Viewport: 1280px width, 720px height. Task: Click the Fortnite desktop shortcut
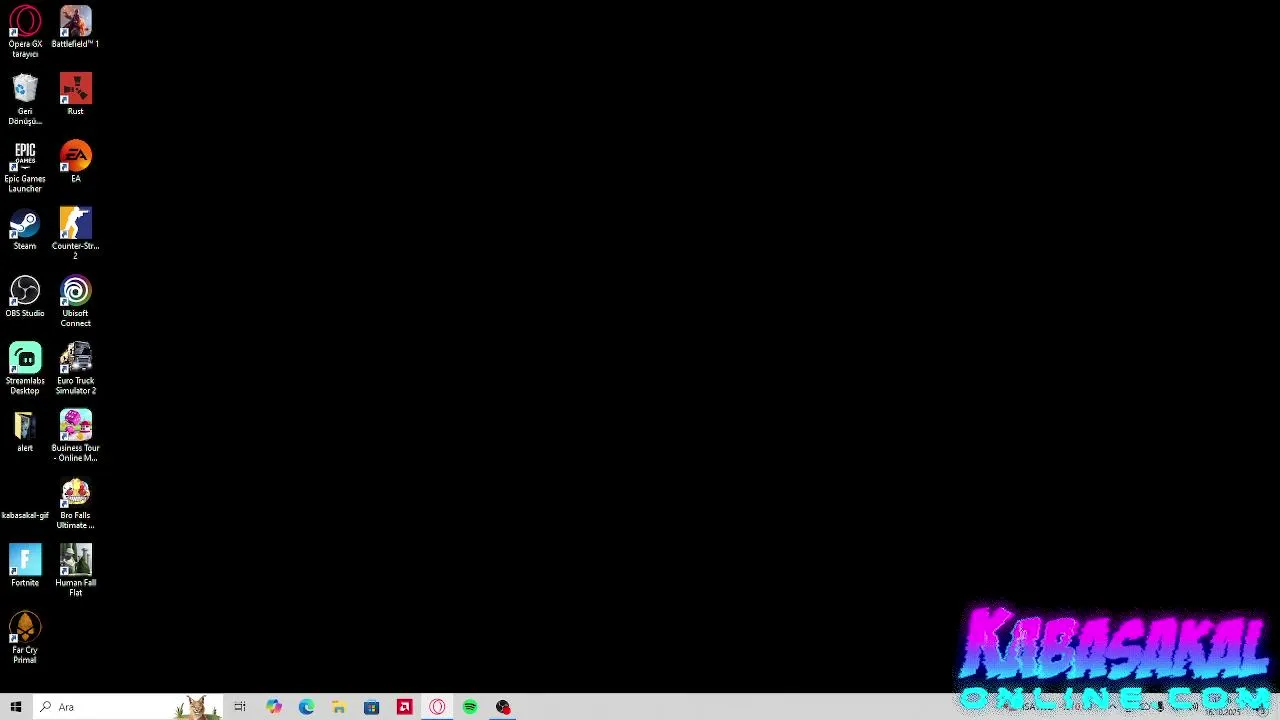click(25, 565)
